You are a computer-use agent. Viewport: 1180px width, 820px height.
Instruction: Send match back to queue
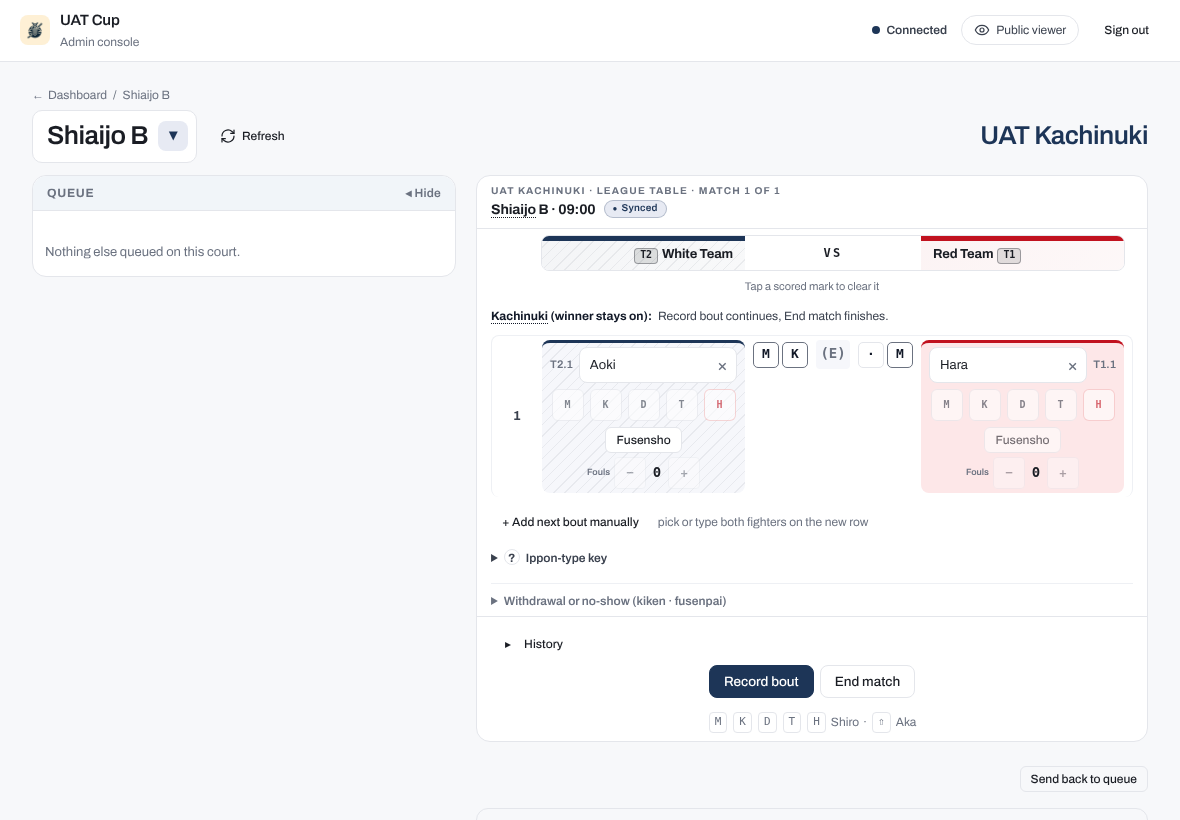pos(1083,779)
